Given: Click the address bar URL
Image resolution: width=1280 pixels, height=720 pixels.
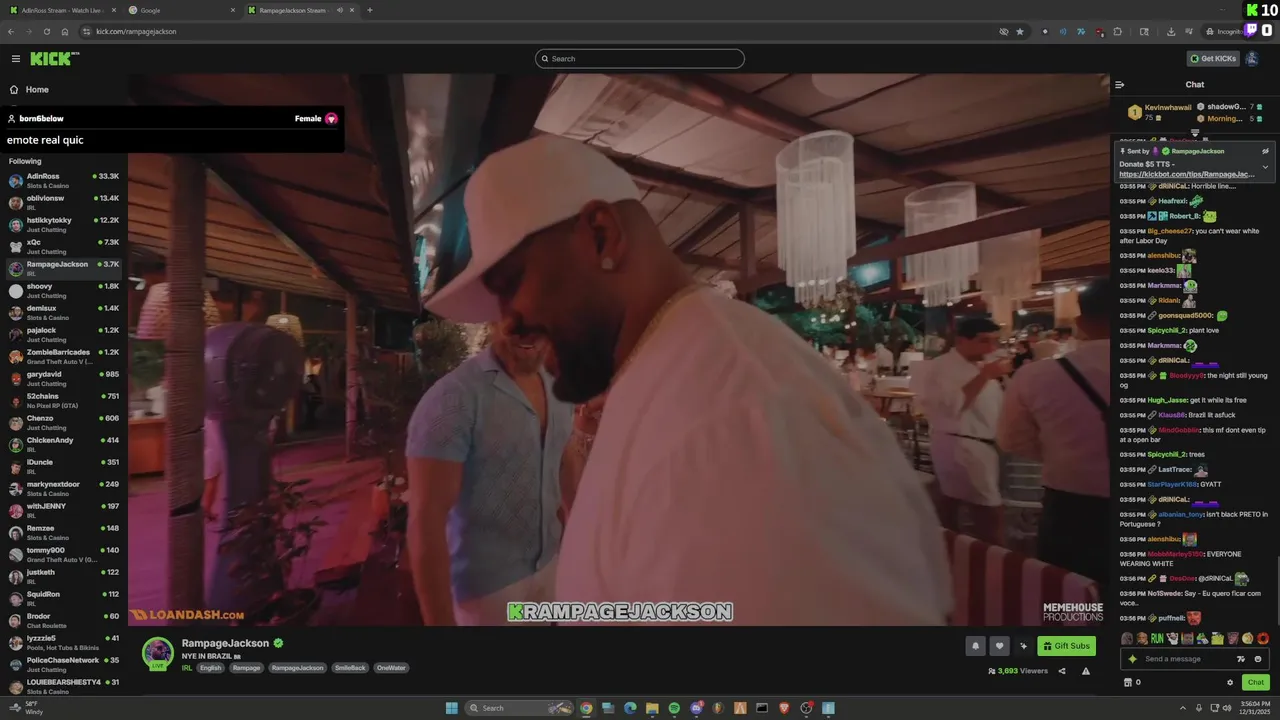Looking at the screenshot, I should coord(136,31).
